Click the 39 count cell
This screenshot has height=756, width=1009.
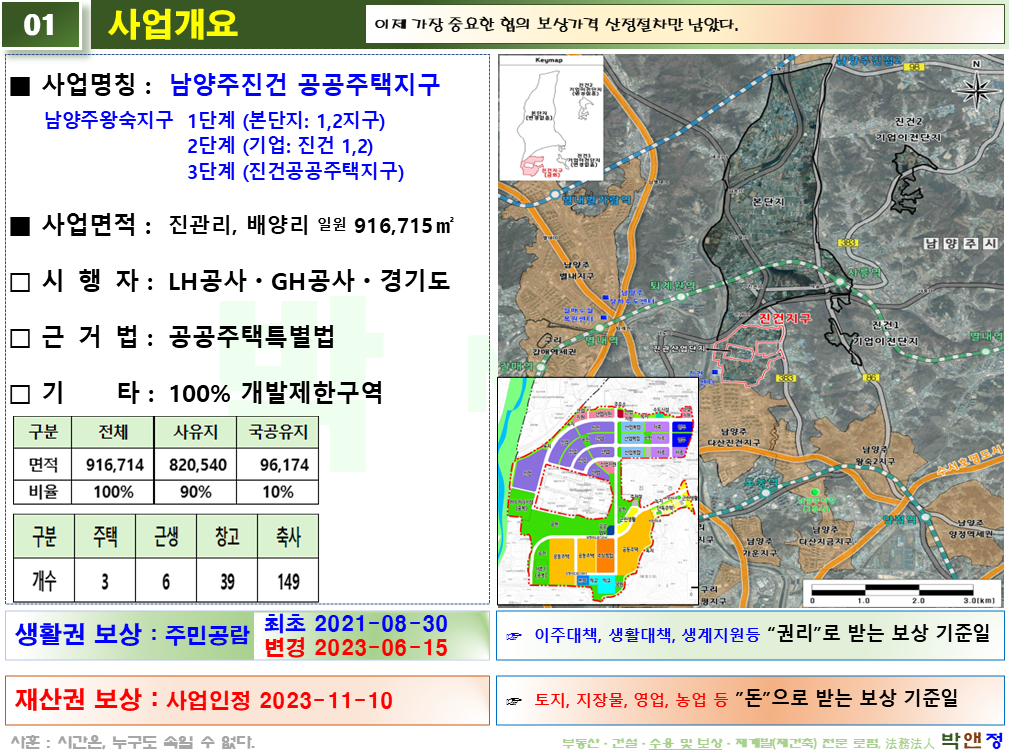(x=227, y=581)
